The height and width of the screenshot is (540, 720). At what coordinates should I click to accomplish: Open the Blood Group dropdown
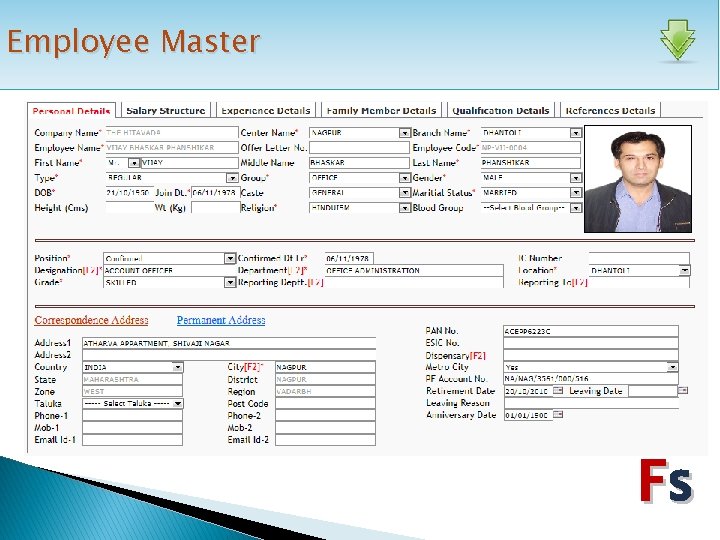tap(575, 208)
